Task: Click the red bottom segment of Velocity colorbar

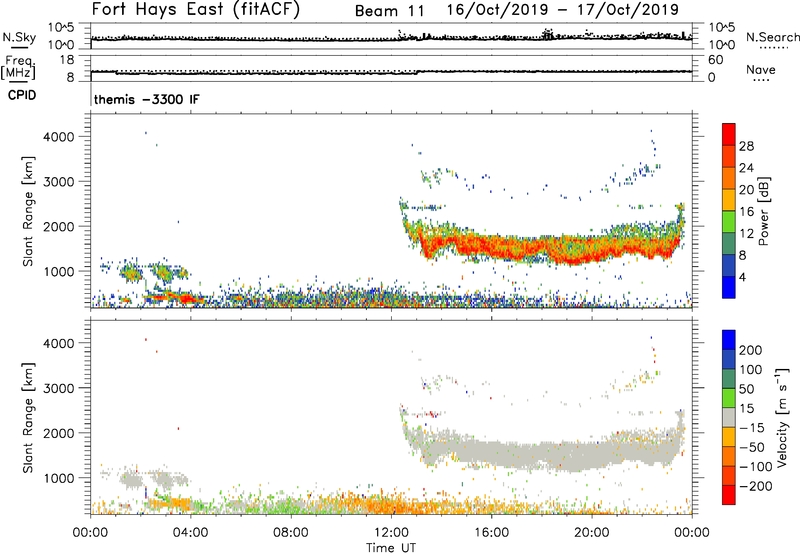Action: point(729,495)
